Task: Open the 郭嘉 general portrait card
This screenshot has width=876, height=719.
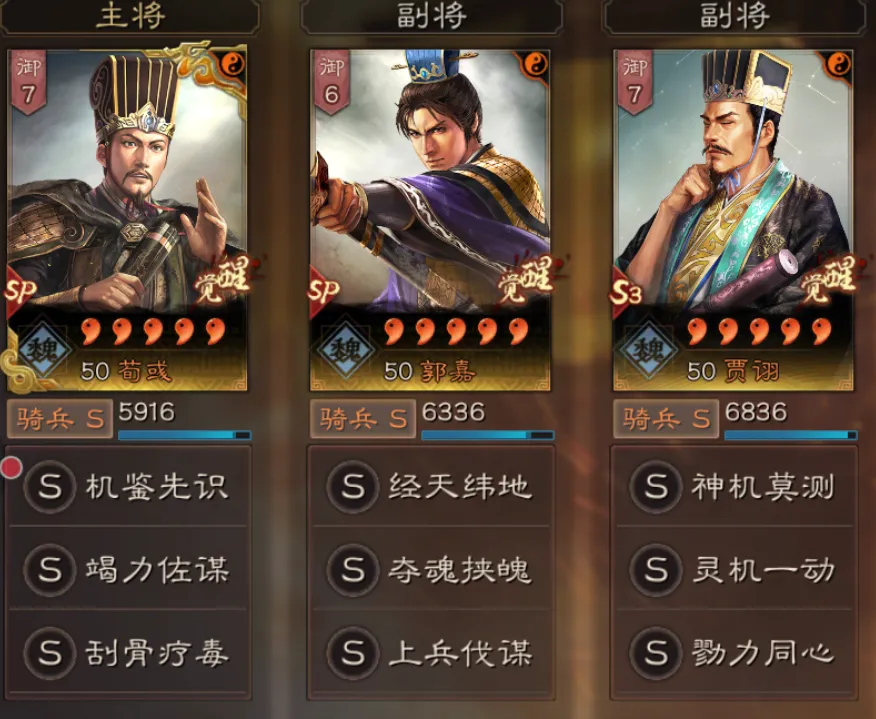Action: pos(430,220)
